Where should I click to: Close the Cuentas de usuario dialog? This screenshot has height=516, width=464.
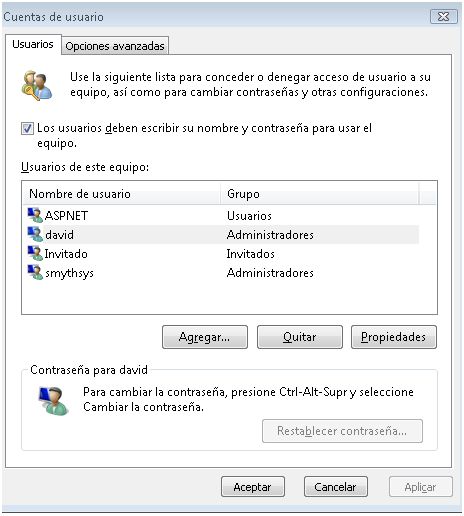click(x=443, y=16)
